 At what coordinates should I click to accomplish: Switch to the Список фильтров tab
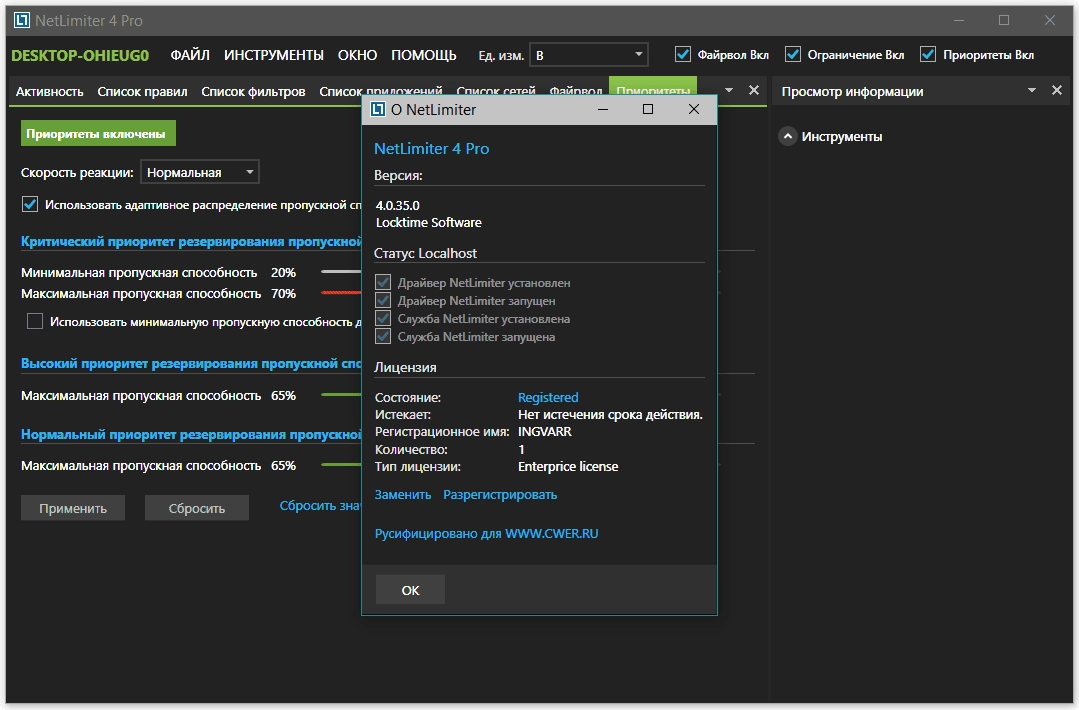pos(253,92)
